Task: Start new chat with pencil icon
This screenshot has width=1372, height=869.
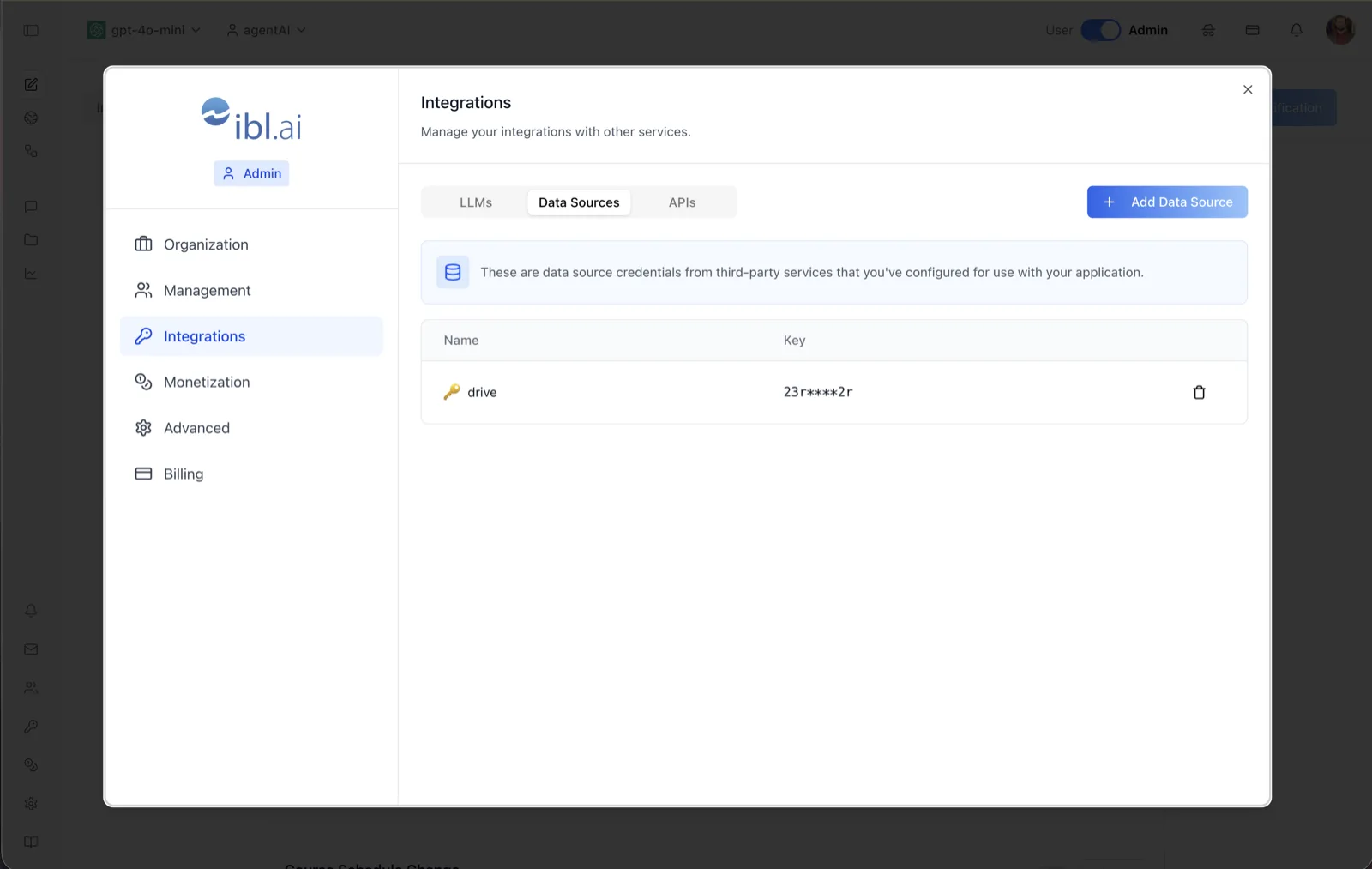Action: point(31,84)
